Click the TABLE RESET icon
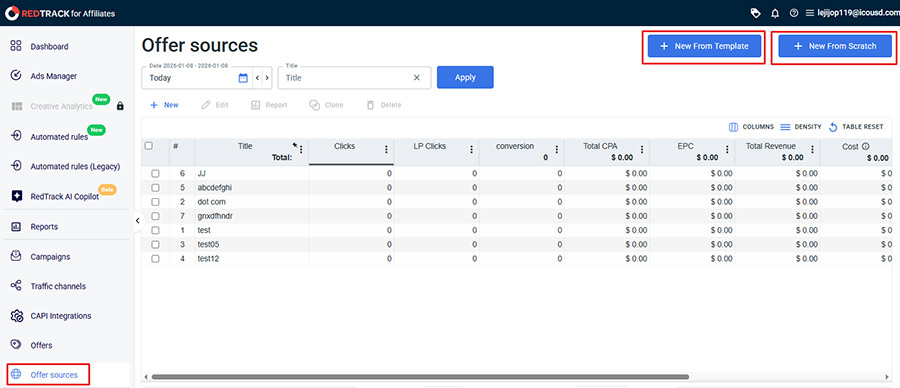Viewport: 900px width, 388px height. (833, 127)
